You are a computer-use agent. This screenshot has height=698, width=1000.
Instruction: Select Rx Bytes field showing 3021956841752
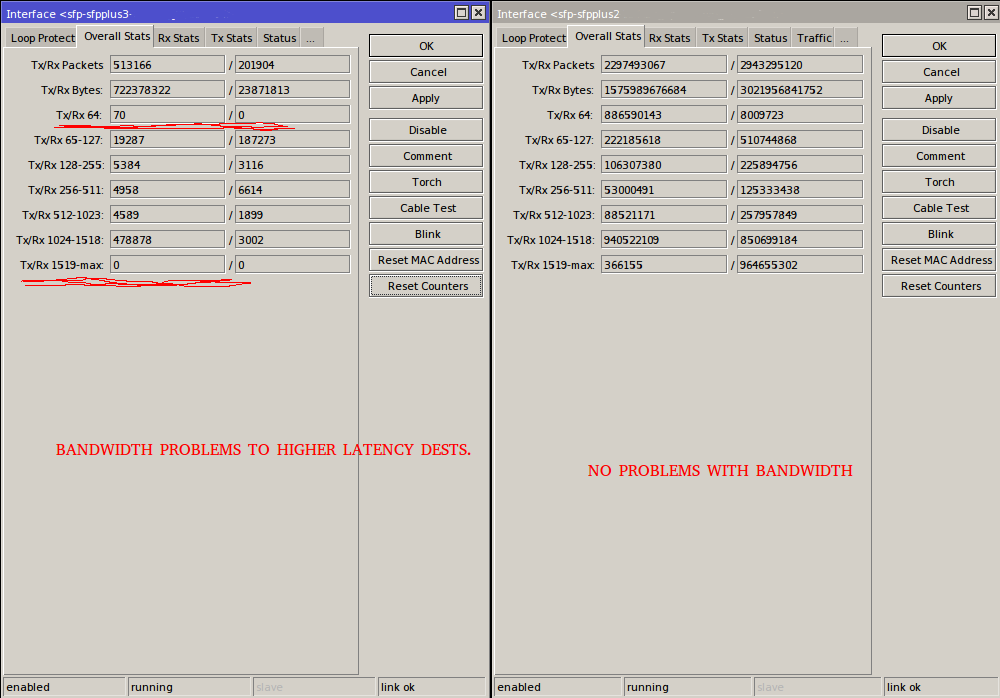pos(800,89)
